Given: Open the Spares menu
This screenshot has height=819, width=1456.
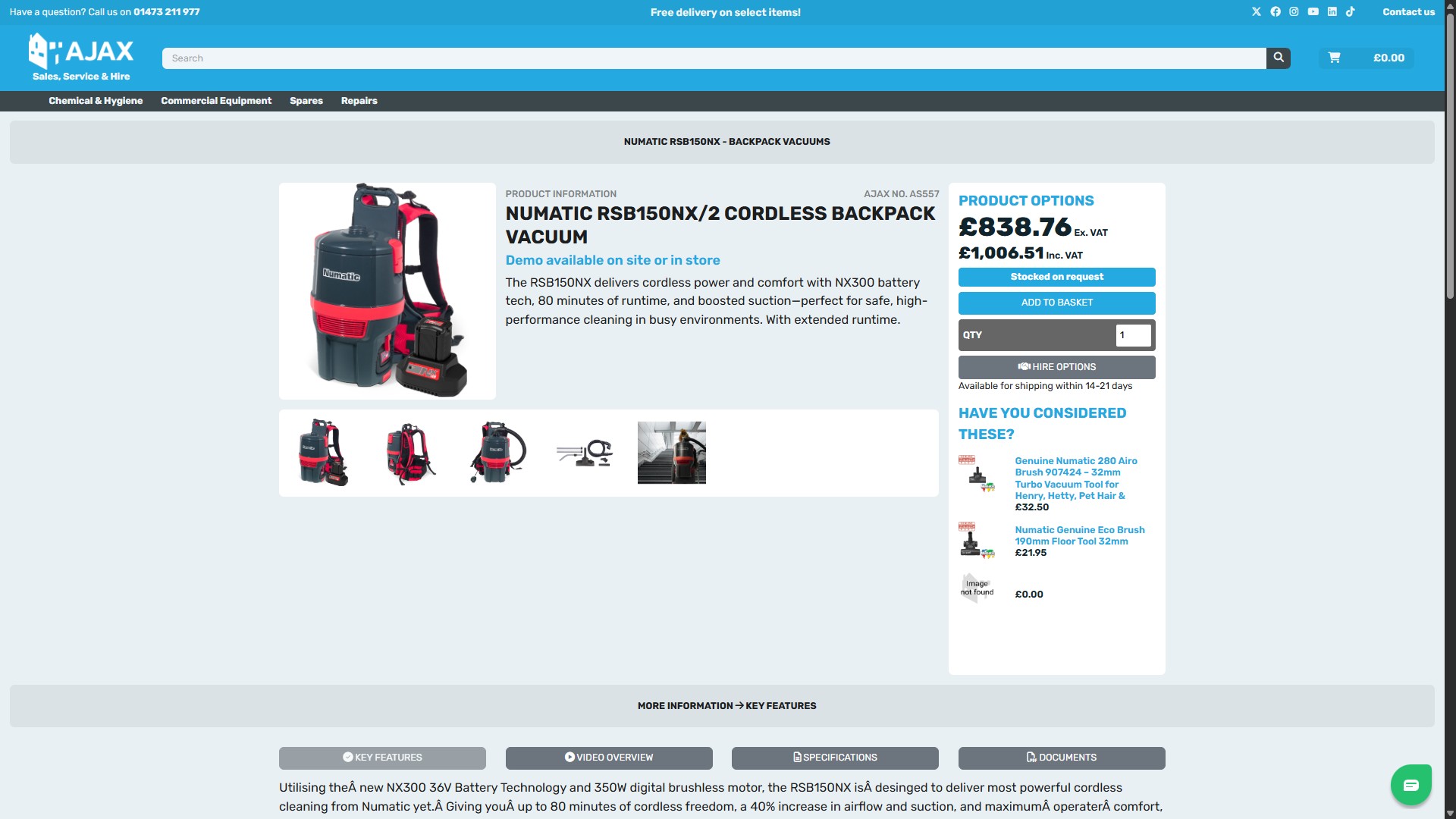Looking at the screenshot, I should point(306,101).
